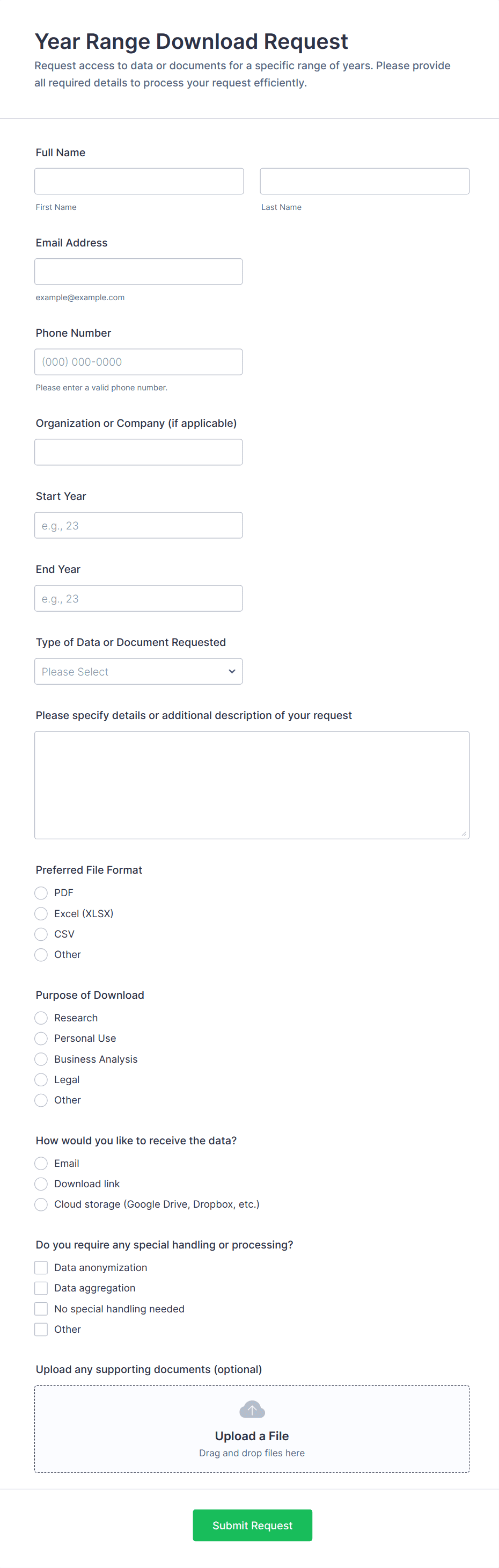
Task: Click the cloud upload icon
Action: tap(252, 1409)
